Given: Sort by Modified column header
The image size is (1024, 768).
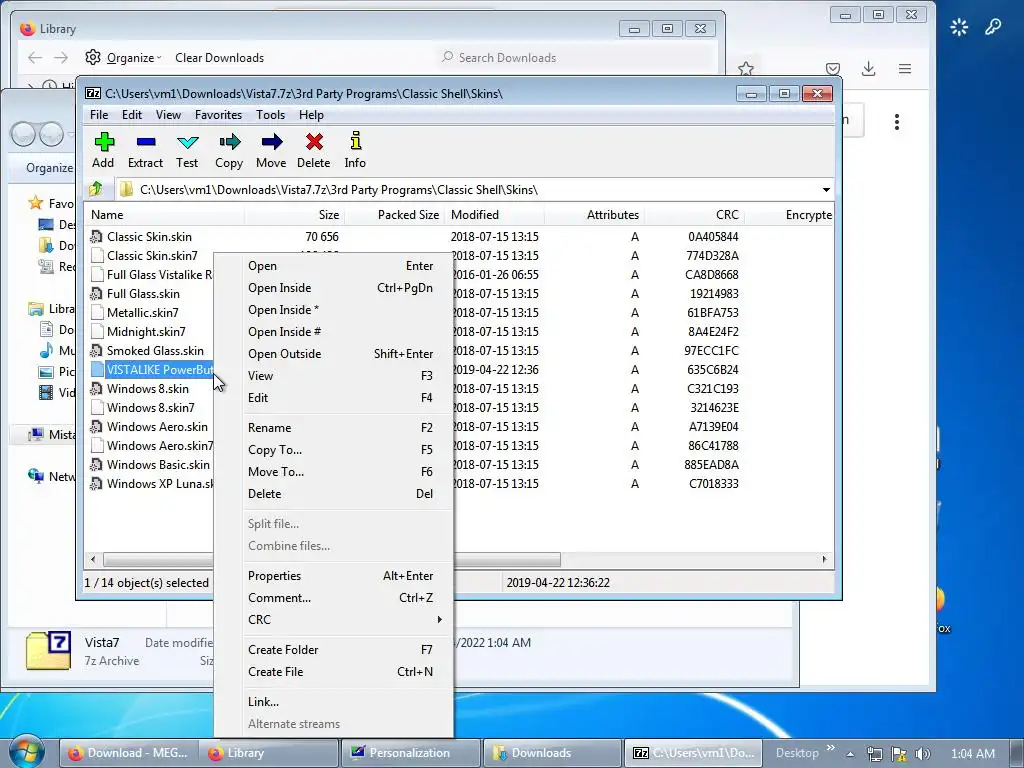Looking at the screenshot, I should coord(494,215).
